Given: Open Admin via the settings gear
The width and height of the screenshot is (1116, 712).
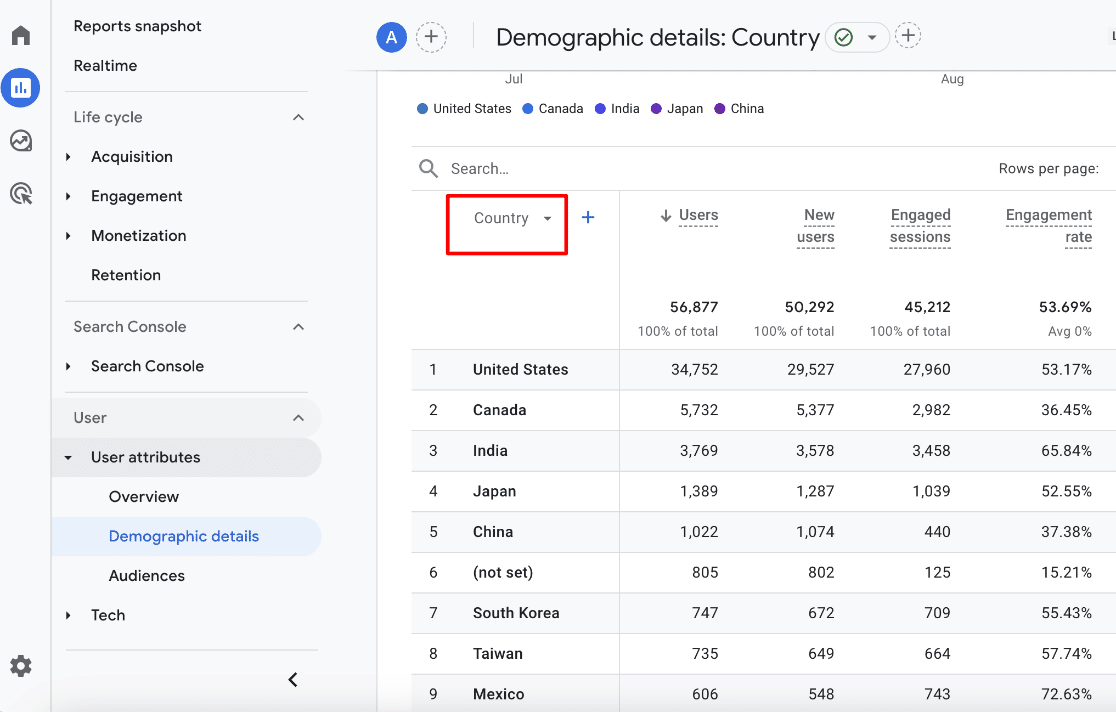Looking at the screenshot, I should pyautogui.click(x=20, y=665).
